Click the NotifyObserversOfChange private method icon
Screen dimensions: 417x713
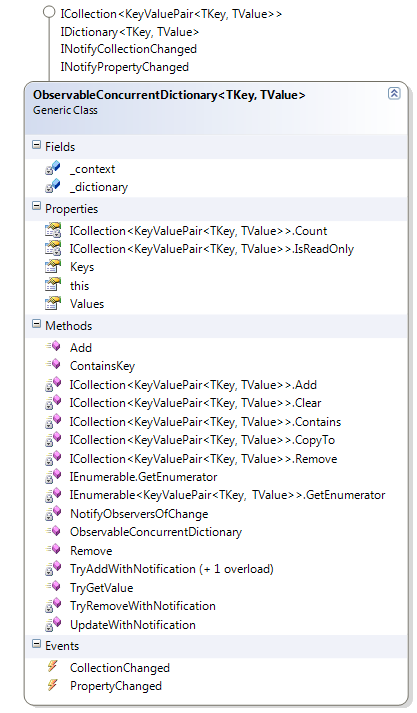pyautogui.click(x=53, y=513)
